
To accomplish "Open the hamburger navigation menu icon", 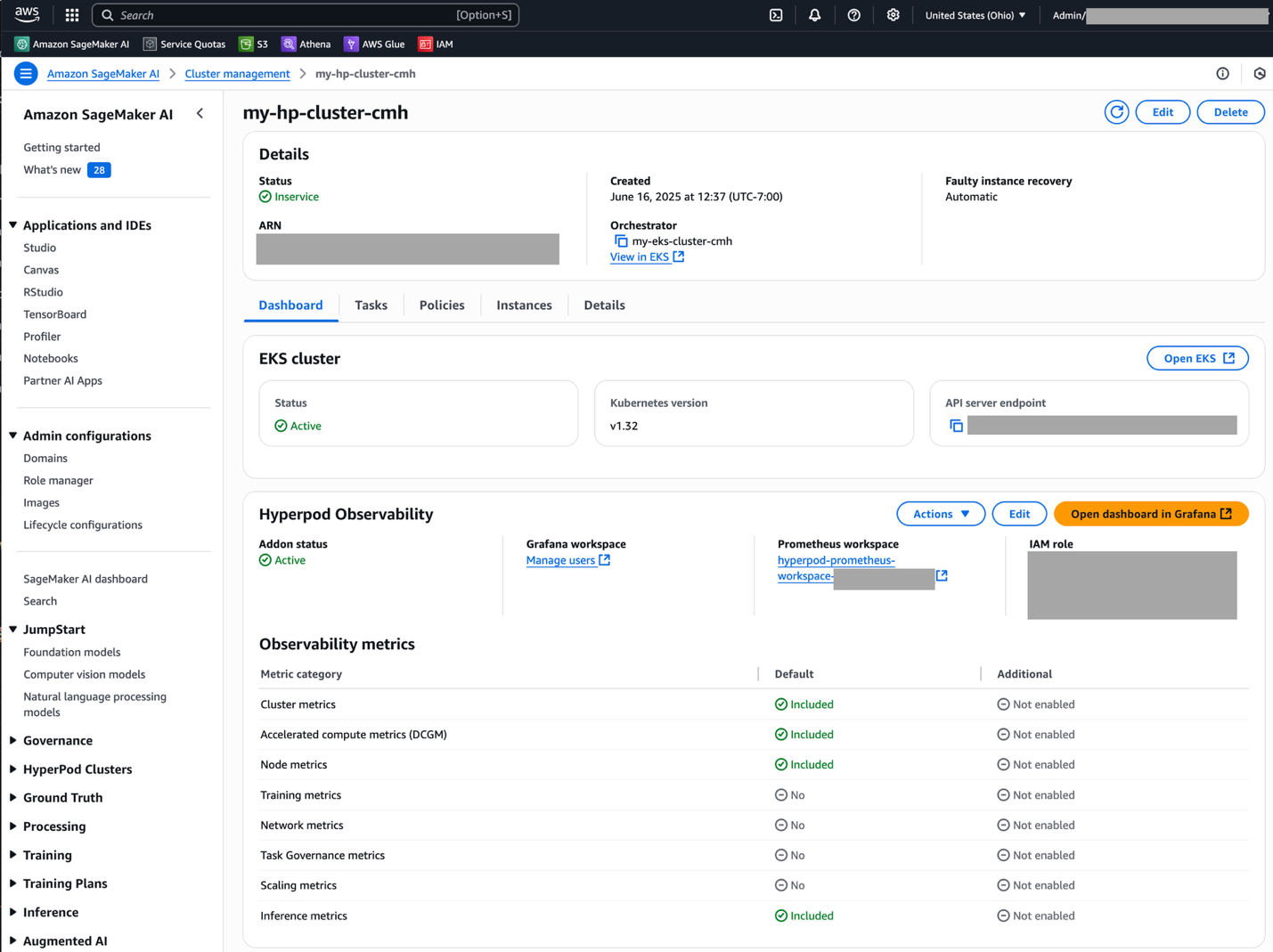I will tap(26, 74).
